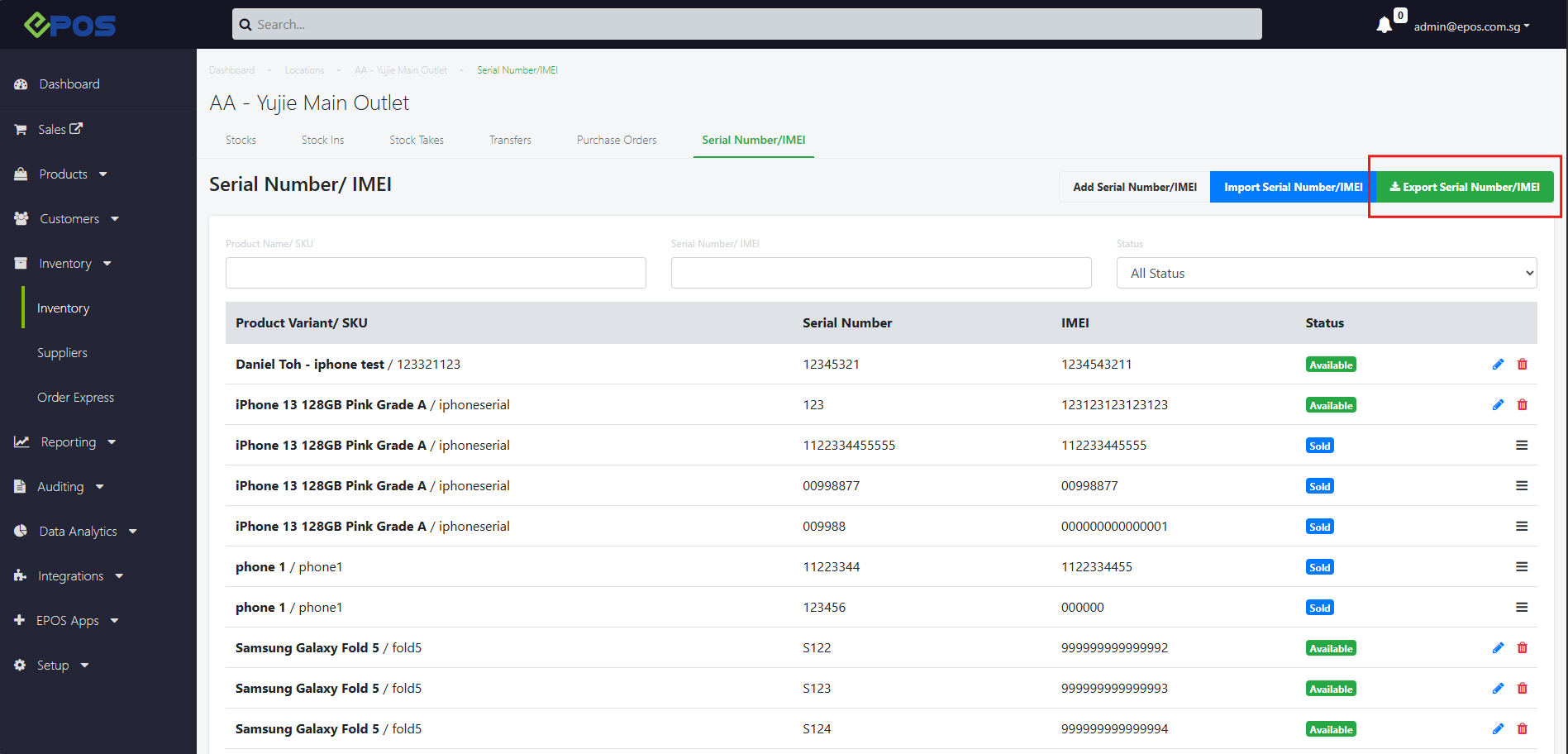Screen dimensions: 1568x754
Task: Click Add Serial Number/IMEI button
Action: (1135, 187)
